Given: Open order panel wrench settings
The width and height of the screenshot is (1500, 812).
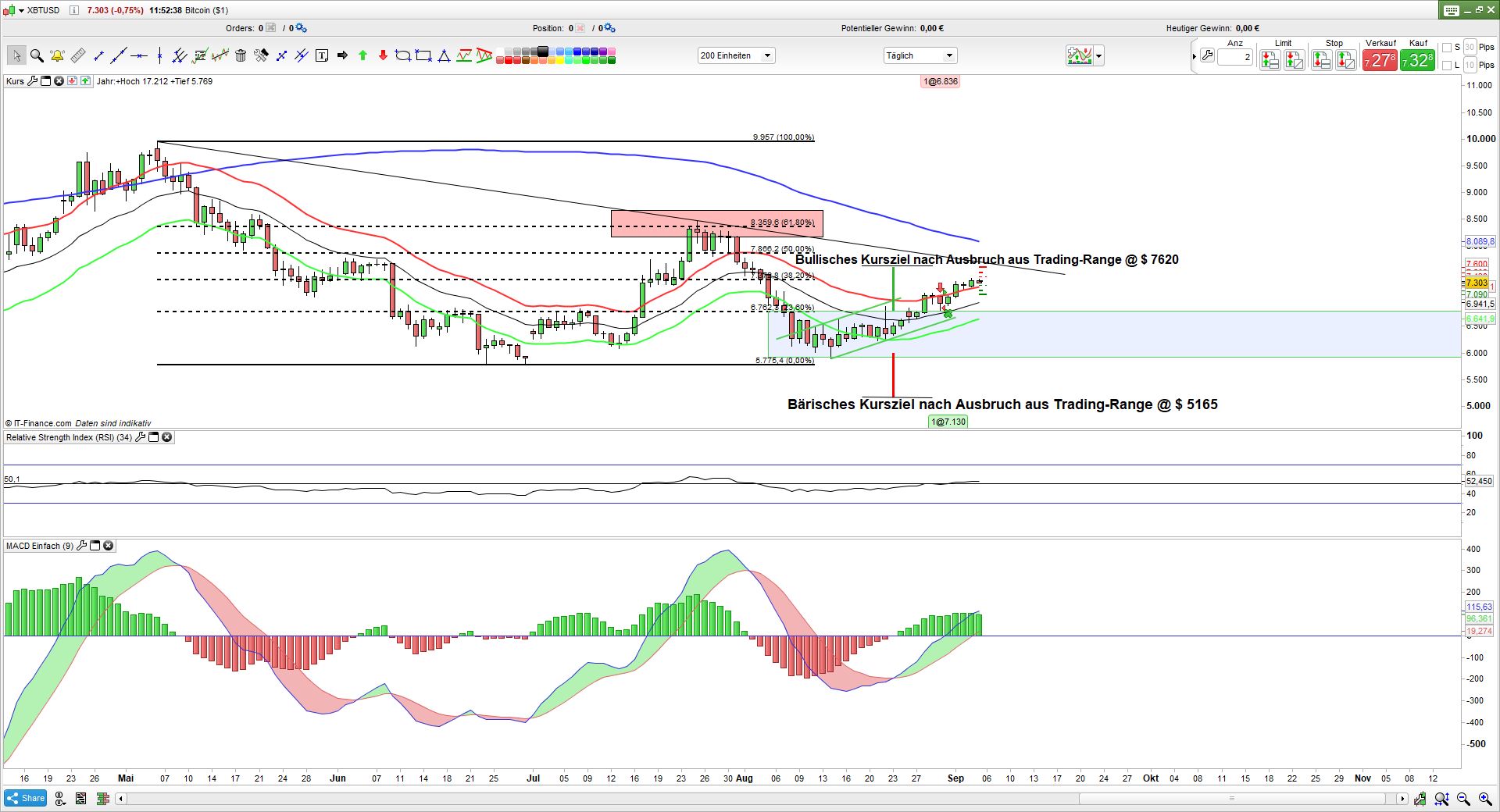Looking at the screenshot, I should [x=1207, y=56].
